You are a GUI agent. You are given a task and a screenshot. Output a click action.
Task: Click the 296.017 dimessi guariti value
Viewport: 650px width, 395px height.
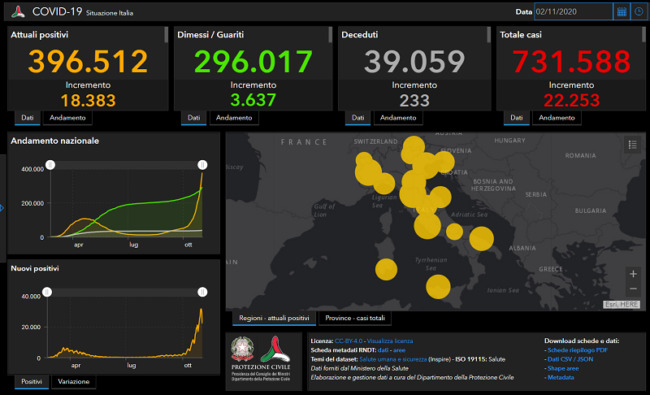click(x=253, y=61)
